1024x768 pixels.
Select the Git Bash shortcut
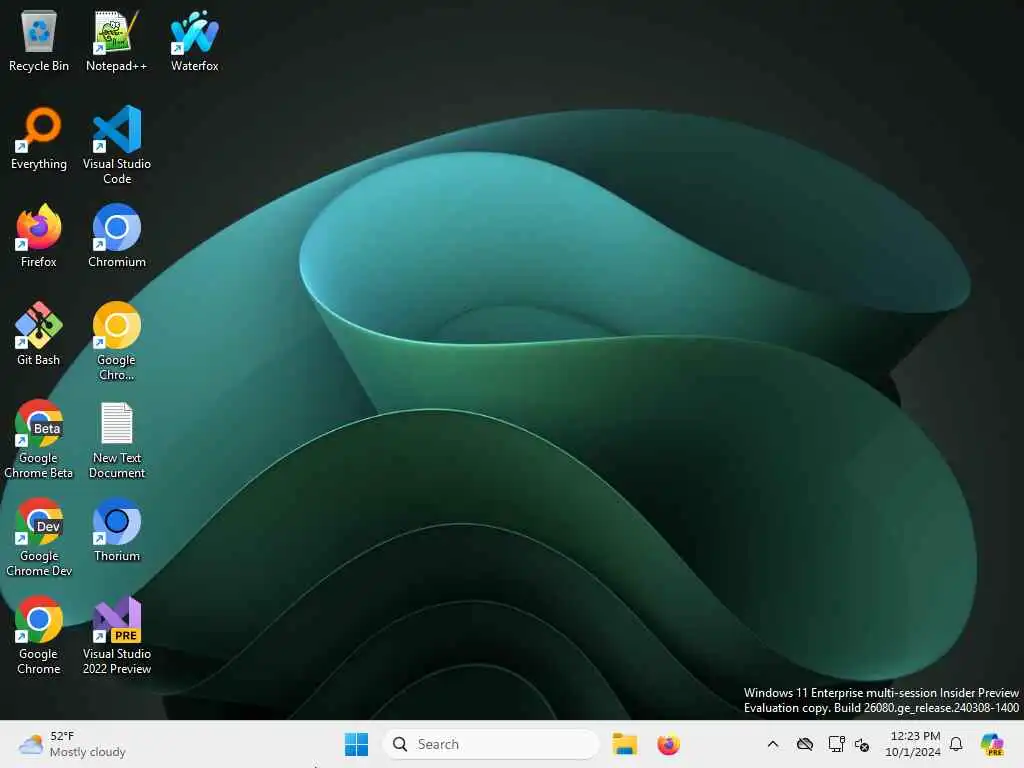pyautogui.click(x=39, y=334)
